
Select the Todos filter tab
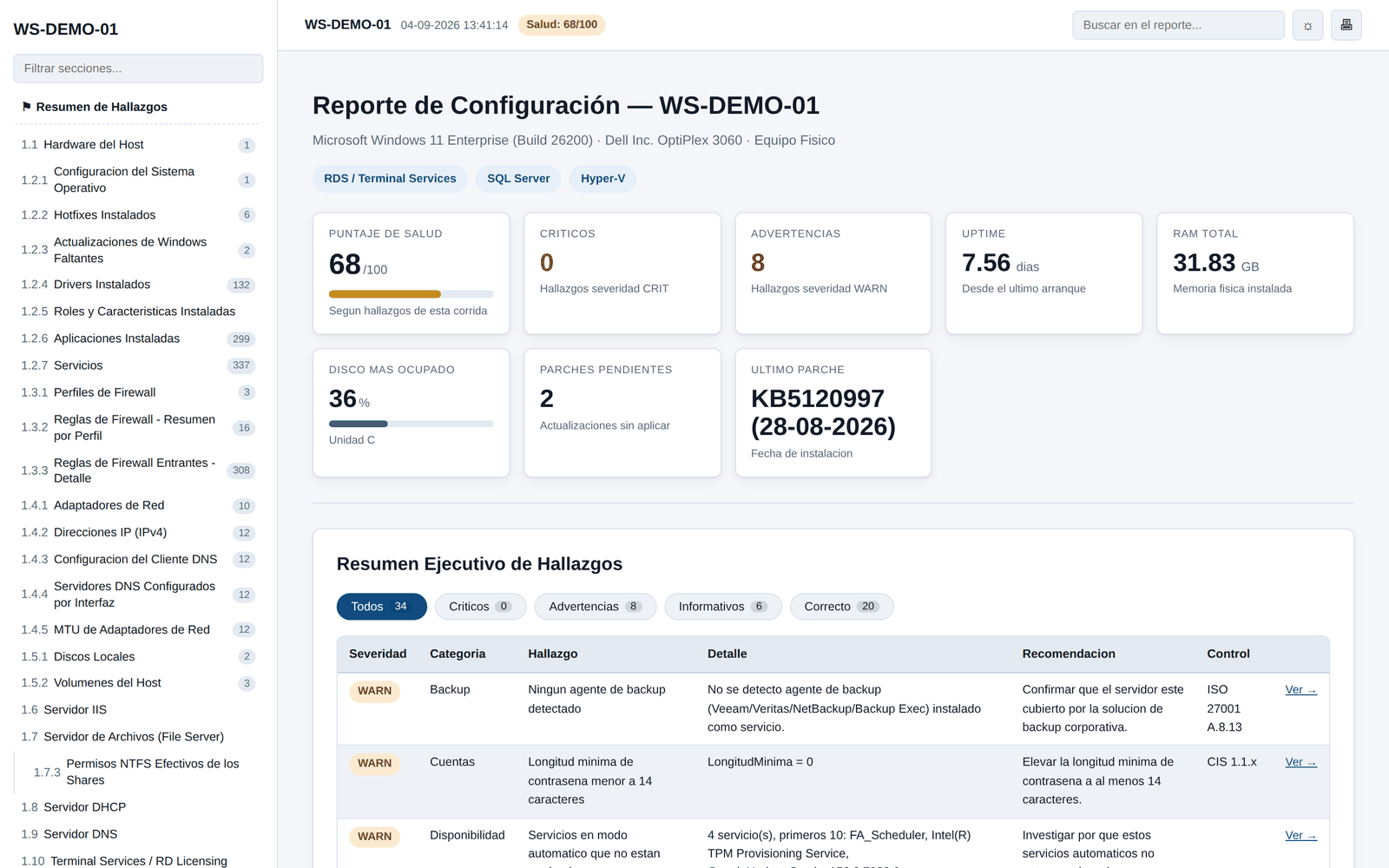(x=381, y=607)
